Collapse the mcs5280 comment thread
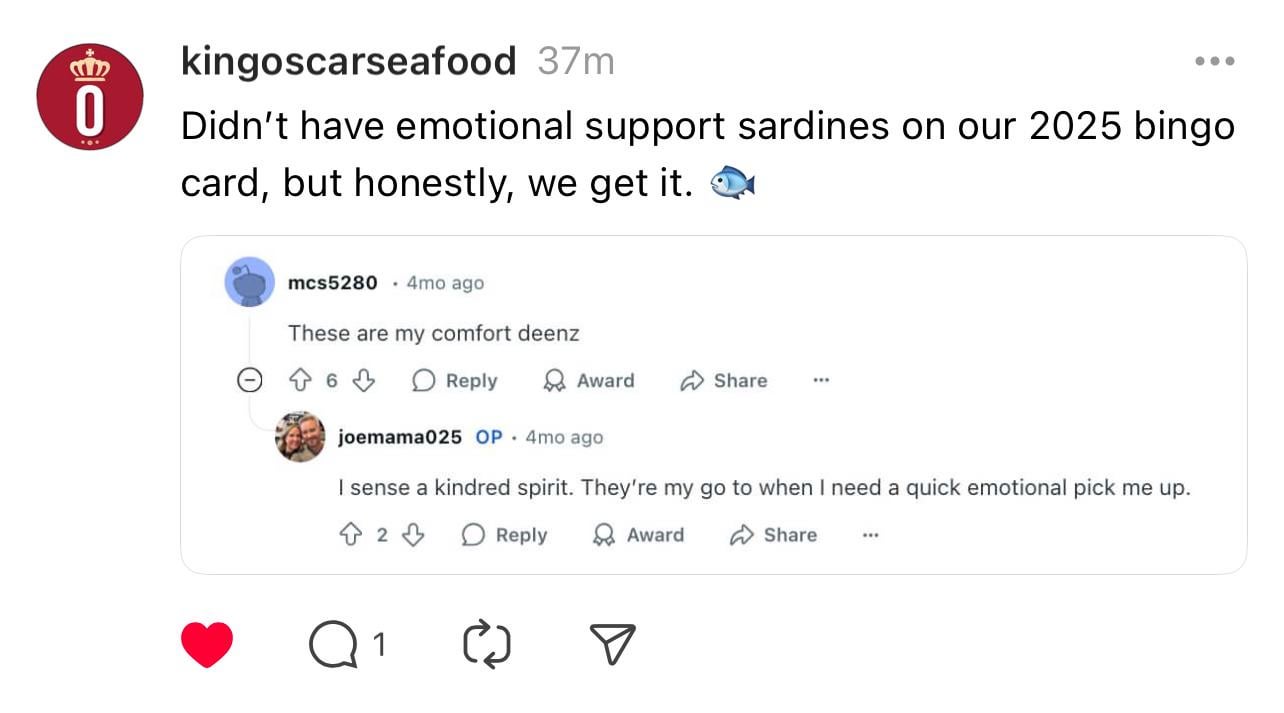Viewport: 1284px width, 713px height. tap(250, 380)
